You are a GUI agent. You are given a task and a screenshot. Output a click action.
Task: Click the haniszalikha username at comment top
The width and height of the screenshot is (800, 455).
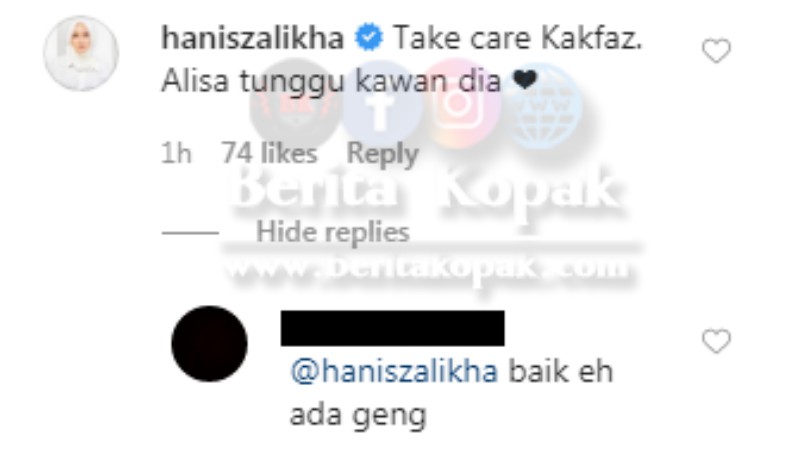[x=253, y=38]
